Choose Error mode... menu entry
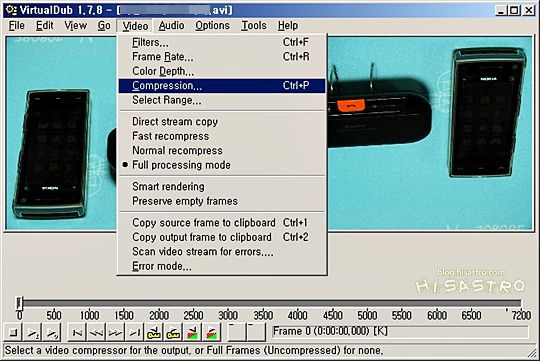 tap(222, 266)
